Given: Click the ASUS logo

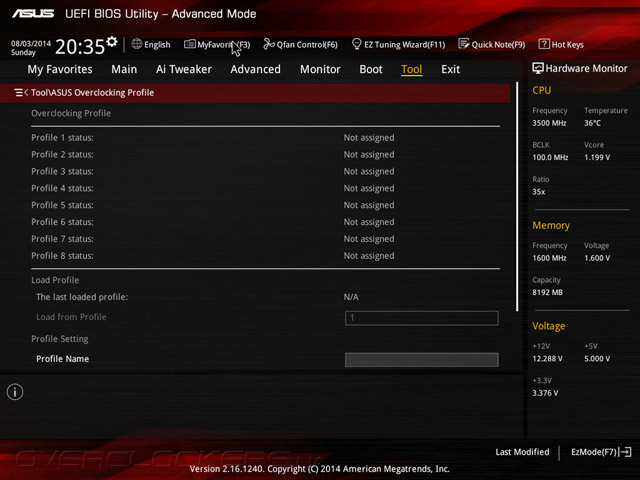Looking at the screenshot, I should [x=33, y=14].
